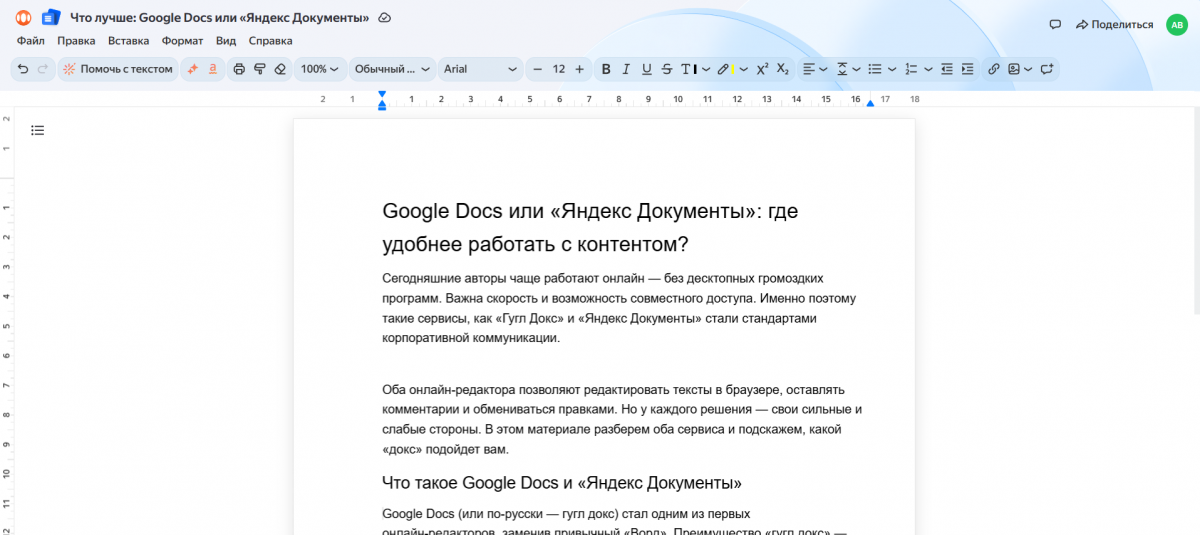Expand the Arial font dropdown
Viewport: 1200px width, 535px height.
click(481, 69)
